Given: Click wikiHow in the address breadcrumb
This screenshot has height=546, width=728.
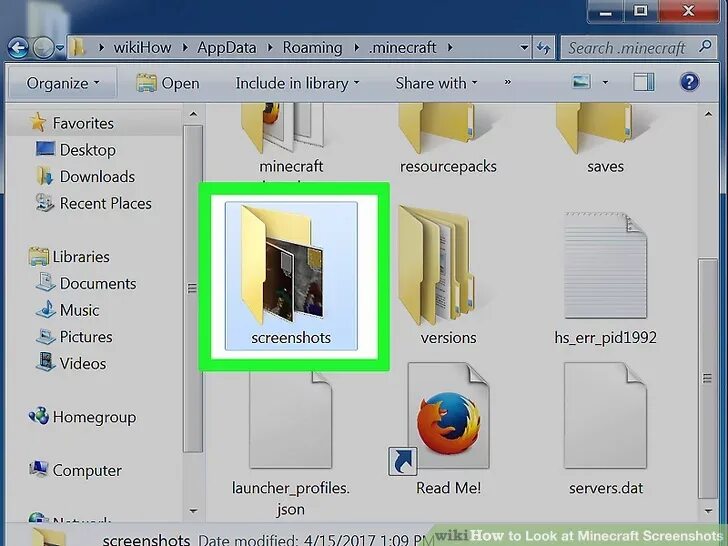Looking at the screenshot, I should pyautogui.click(x=142, y=47).
